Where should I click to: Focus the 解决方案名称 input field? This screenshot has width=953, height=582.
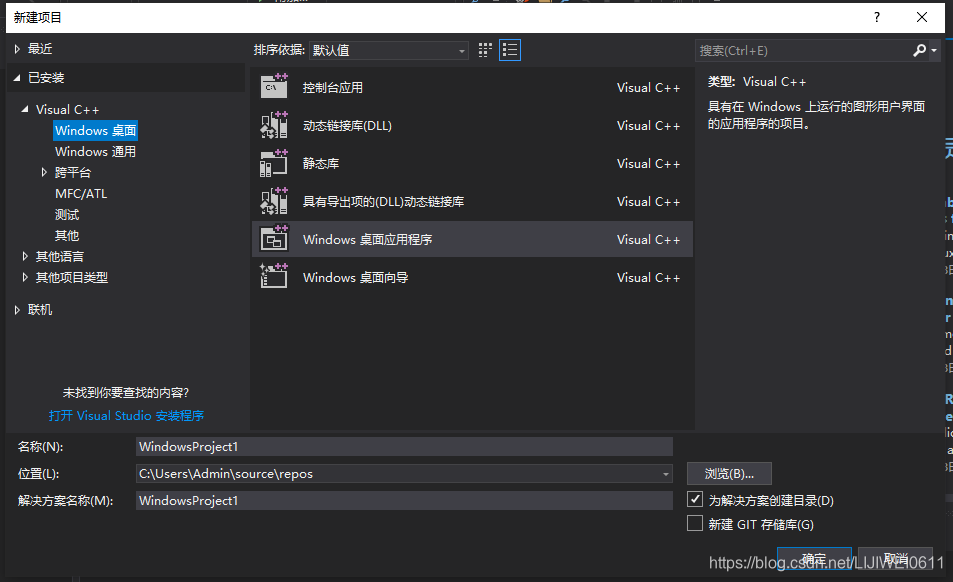[404, 501]
